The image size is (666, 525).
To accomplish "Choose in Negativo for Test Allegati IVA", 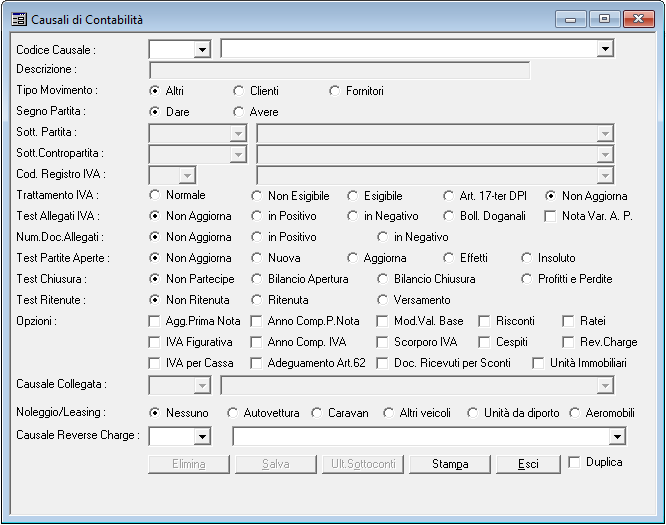I will point(353,216).
